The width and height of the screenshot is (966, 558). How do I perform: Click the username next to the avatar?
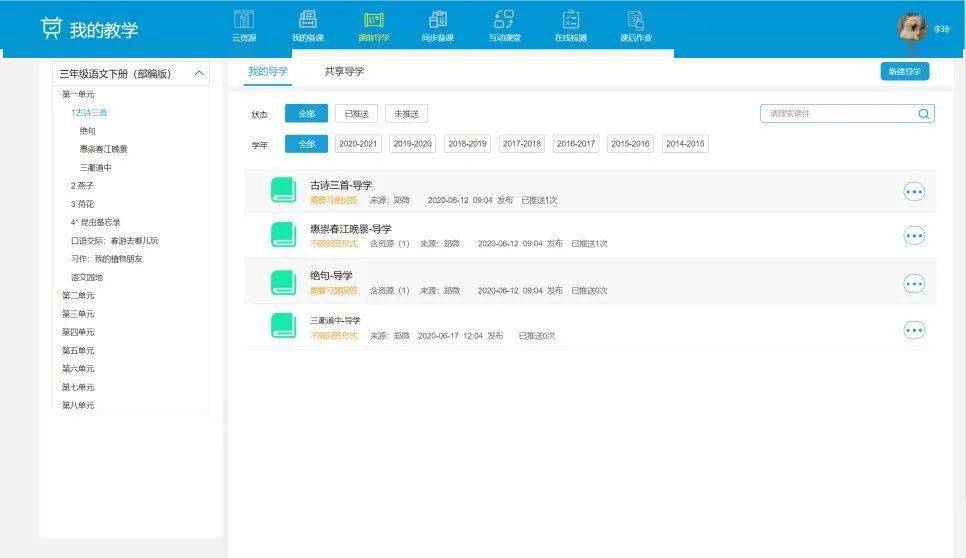(941, 29)
